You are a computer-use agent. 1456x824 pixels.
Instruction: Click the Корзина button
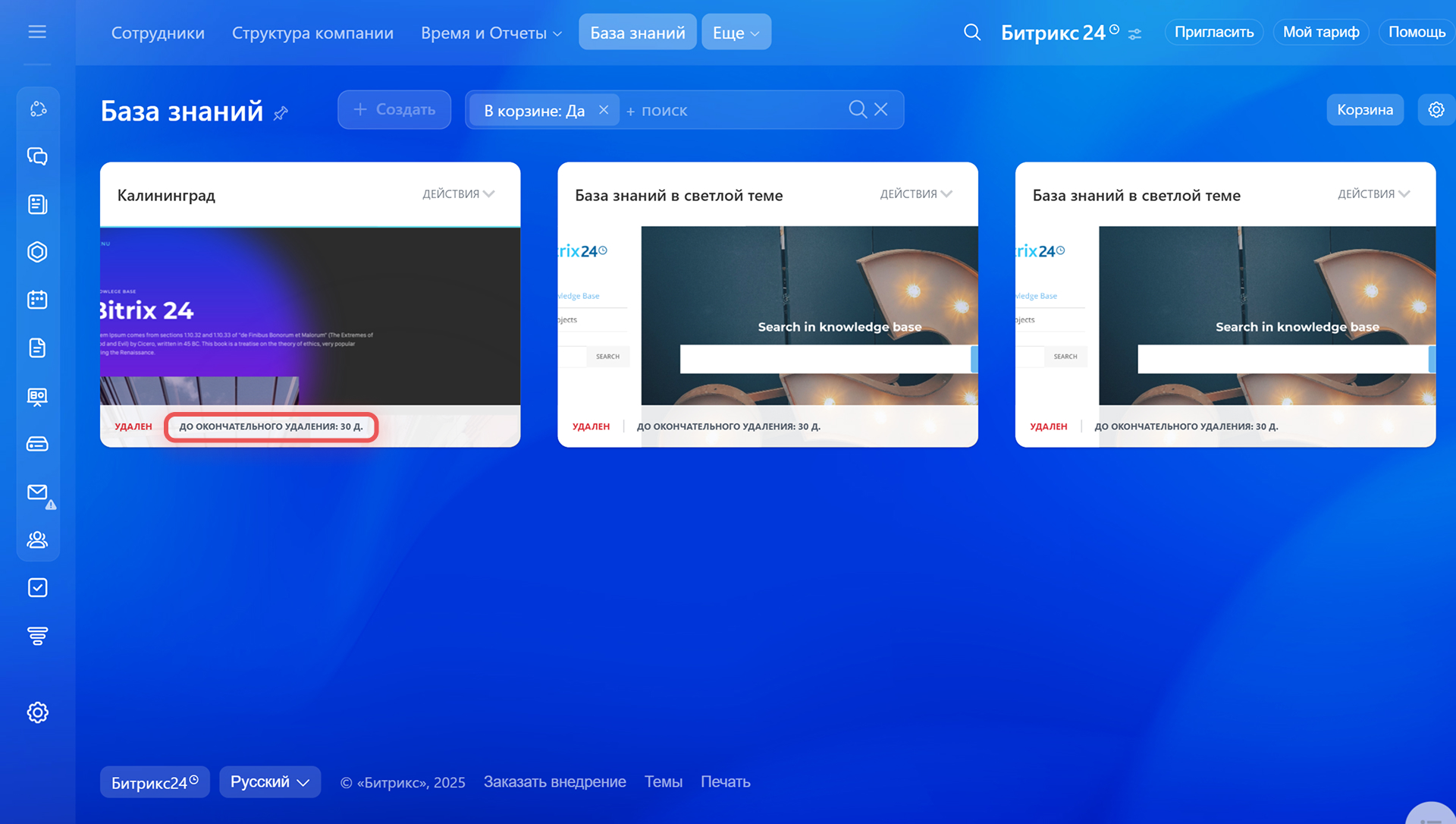point(1365,110)
